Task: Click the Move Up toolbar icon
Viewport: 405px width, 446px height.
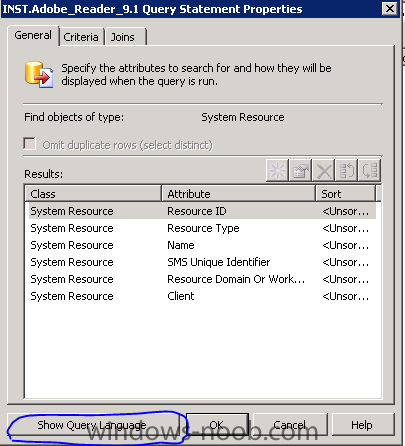Action: click(x=347, y=171)
